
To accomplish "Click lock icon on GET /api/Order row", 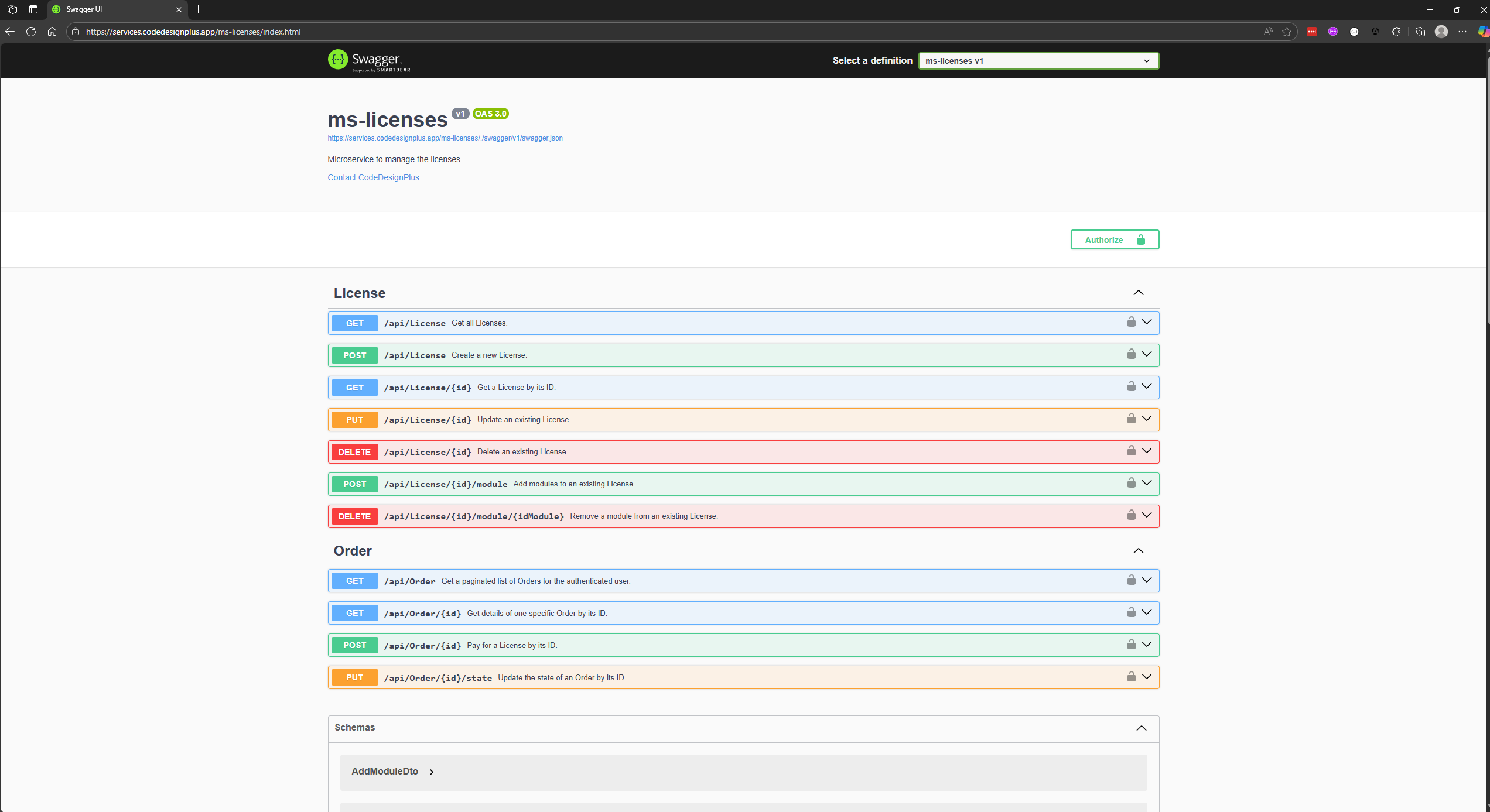I will [1131, 580].
